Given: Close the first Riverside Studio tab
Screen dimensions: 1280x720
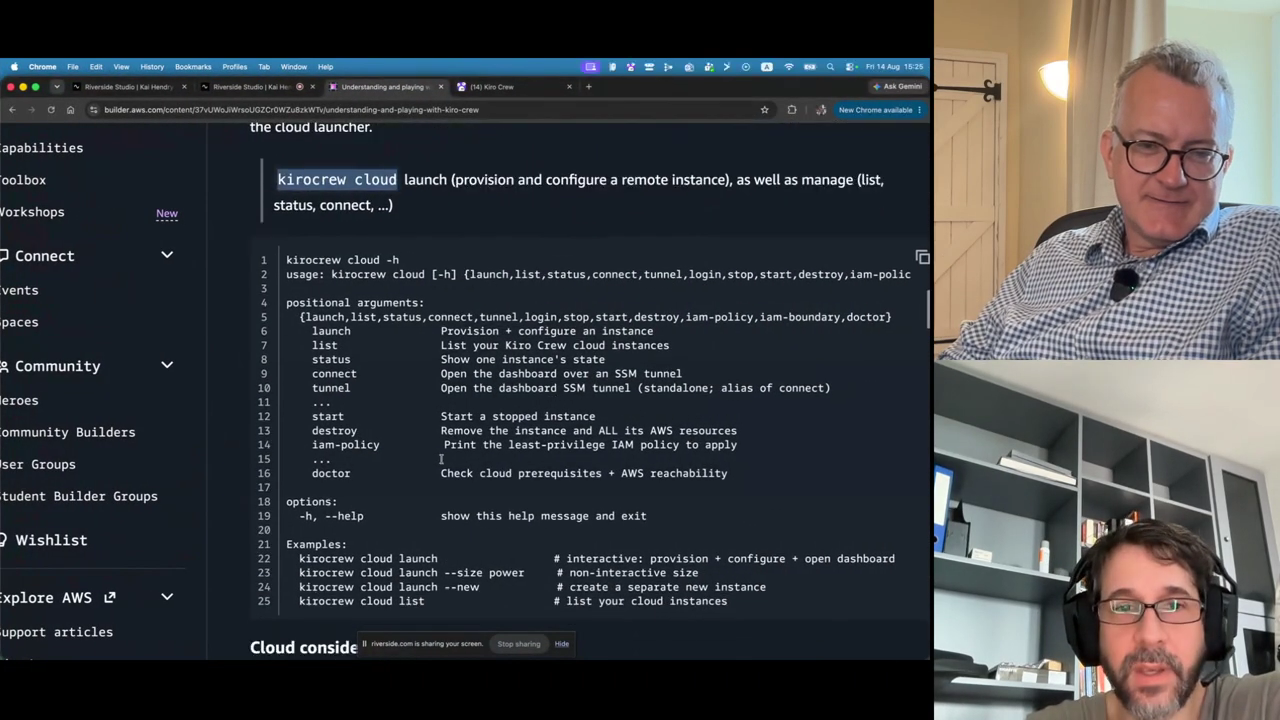Looking at the screenshot, I should 184,87.
